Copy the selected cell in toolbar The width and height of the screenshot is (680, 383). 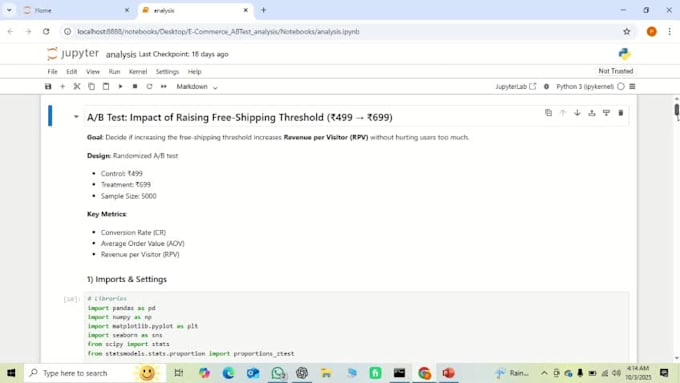(92, 87)
